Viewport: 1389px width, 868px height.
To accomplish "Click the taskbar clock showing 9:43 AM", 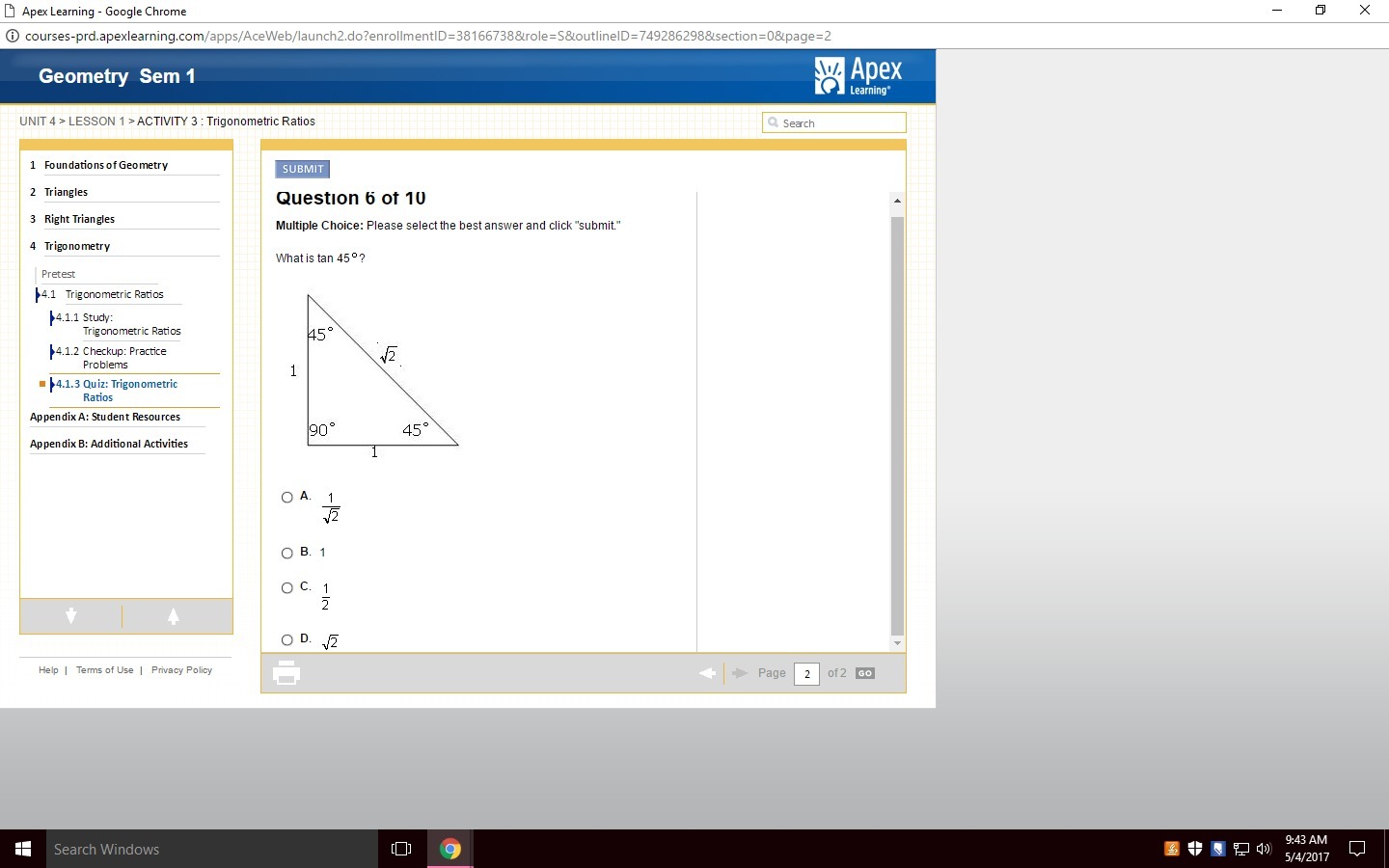I will pos(1306,849).
